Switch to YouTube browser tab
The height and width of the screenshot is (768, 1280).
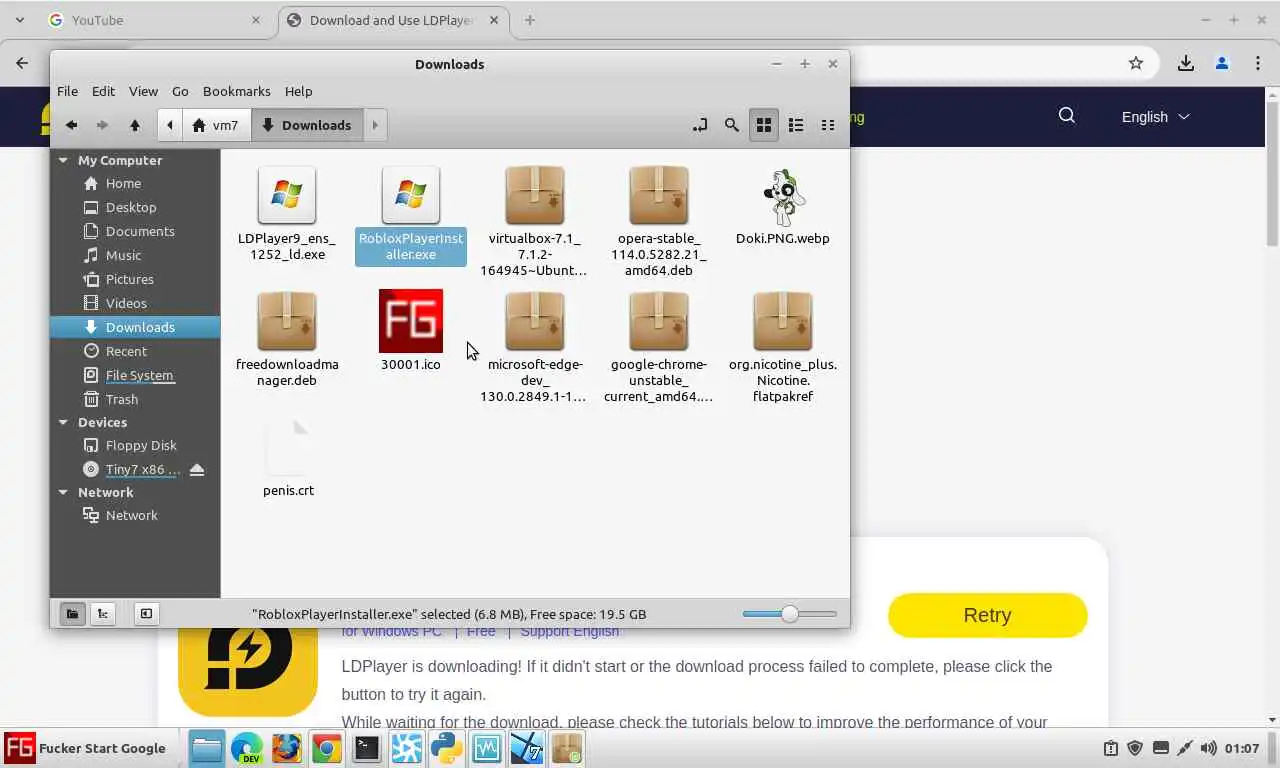(x=155, y=20)
